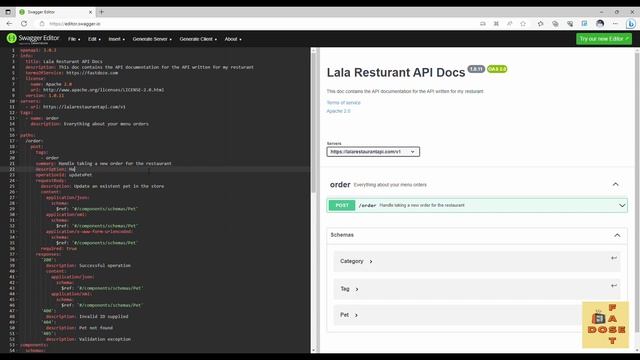The image size is (640, 360).
Task: Jump to Category schema definition arrow
Action: [x=613, y=258]
